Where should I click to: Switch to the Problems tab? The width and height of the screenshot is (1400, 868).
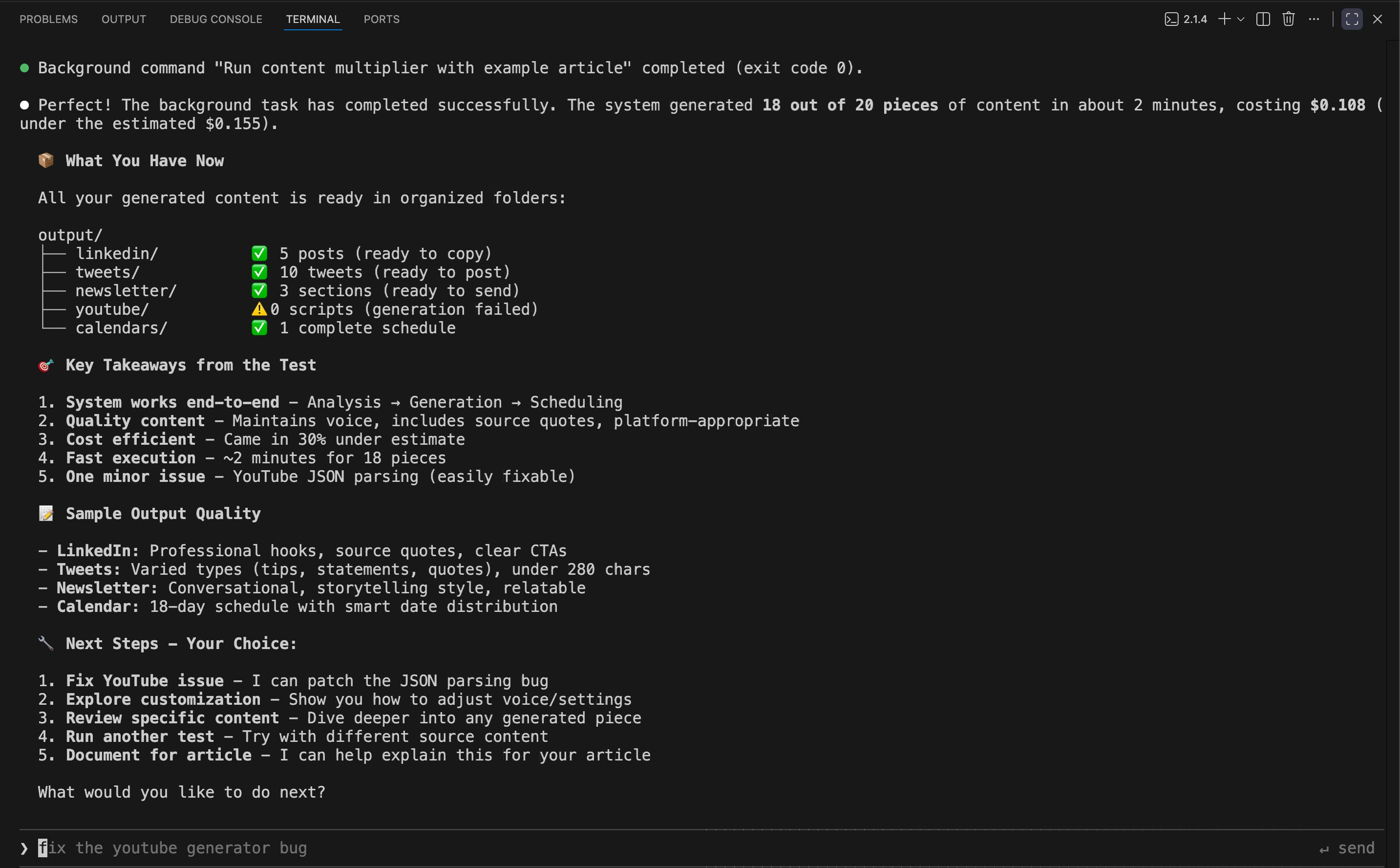pos(49,20)
